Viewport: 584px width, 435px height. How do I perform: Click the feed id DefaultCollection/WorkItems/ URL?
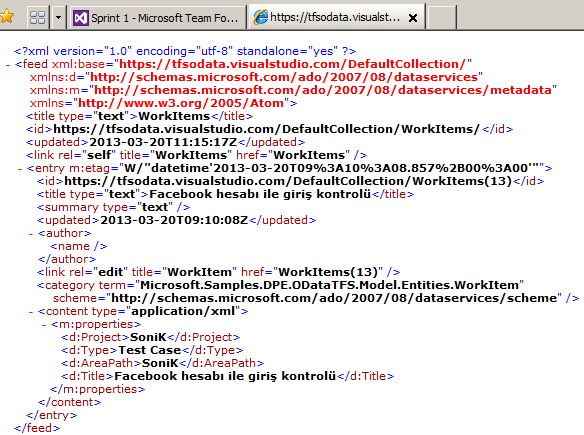(x=267, y=129)
